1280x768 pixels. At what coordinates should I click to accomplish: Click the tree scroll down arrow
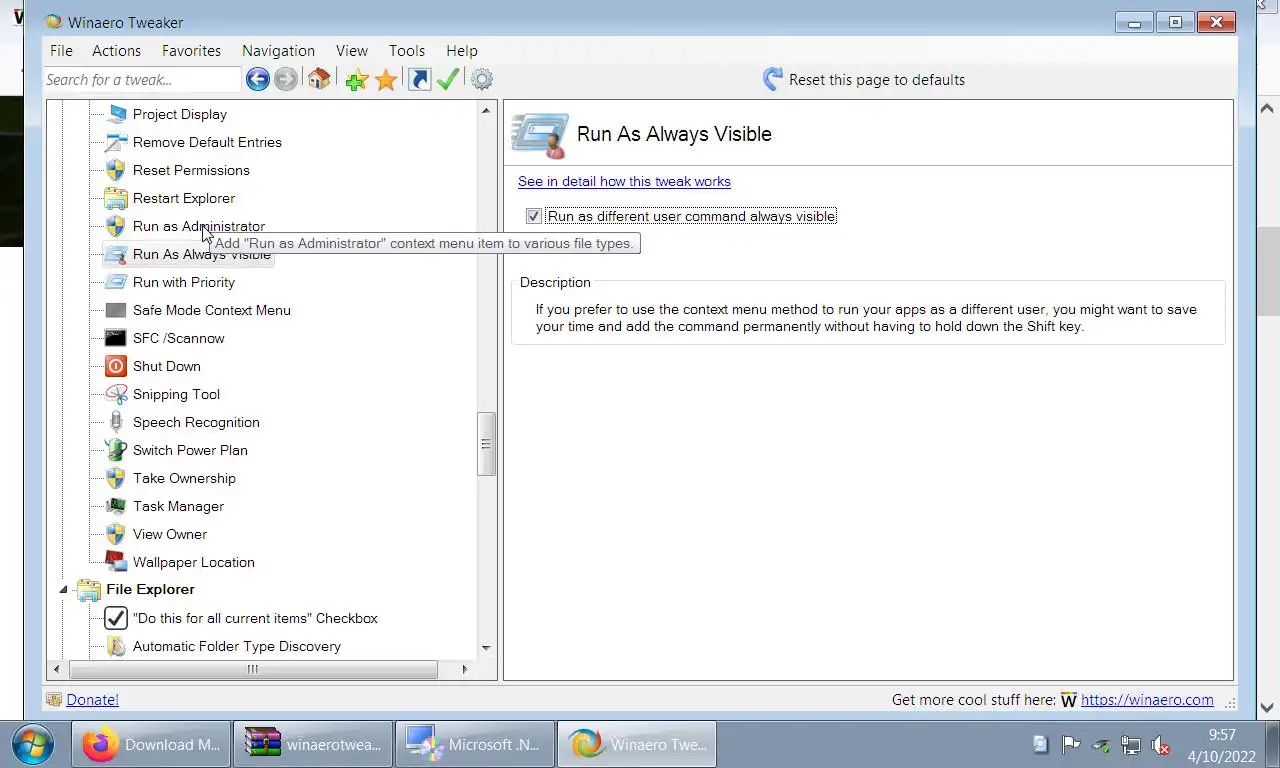tap(486, 648)
